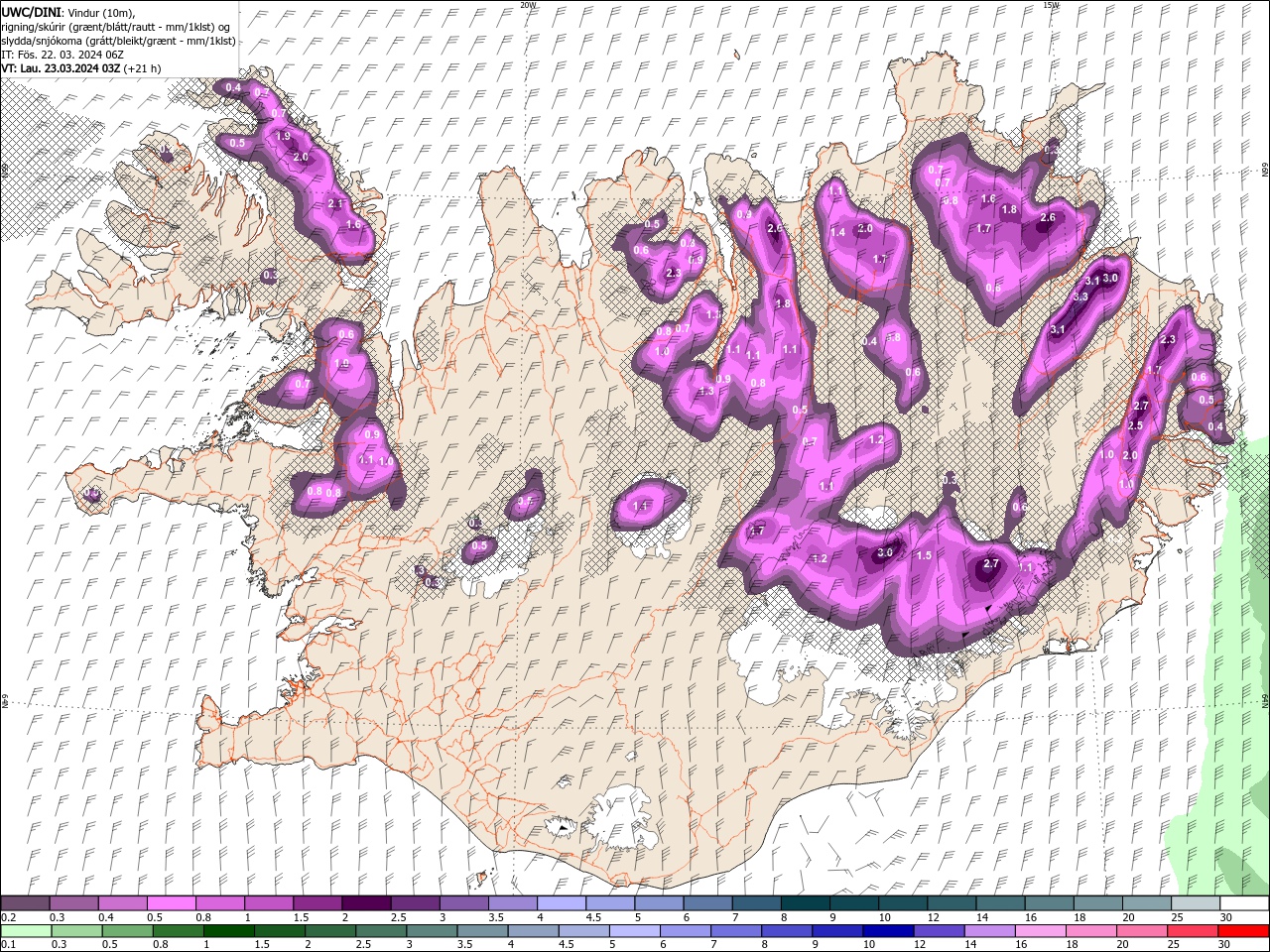
Task: Click the 2.5 snowfall value in the east
Action: click(x=1135, y=425)
